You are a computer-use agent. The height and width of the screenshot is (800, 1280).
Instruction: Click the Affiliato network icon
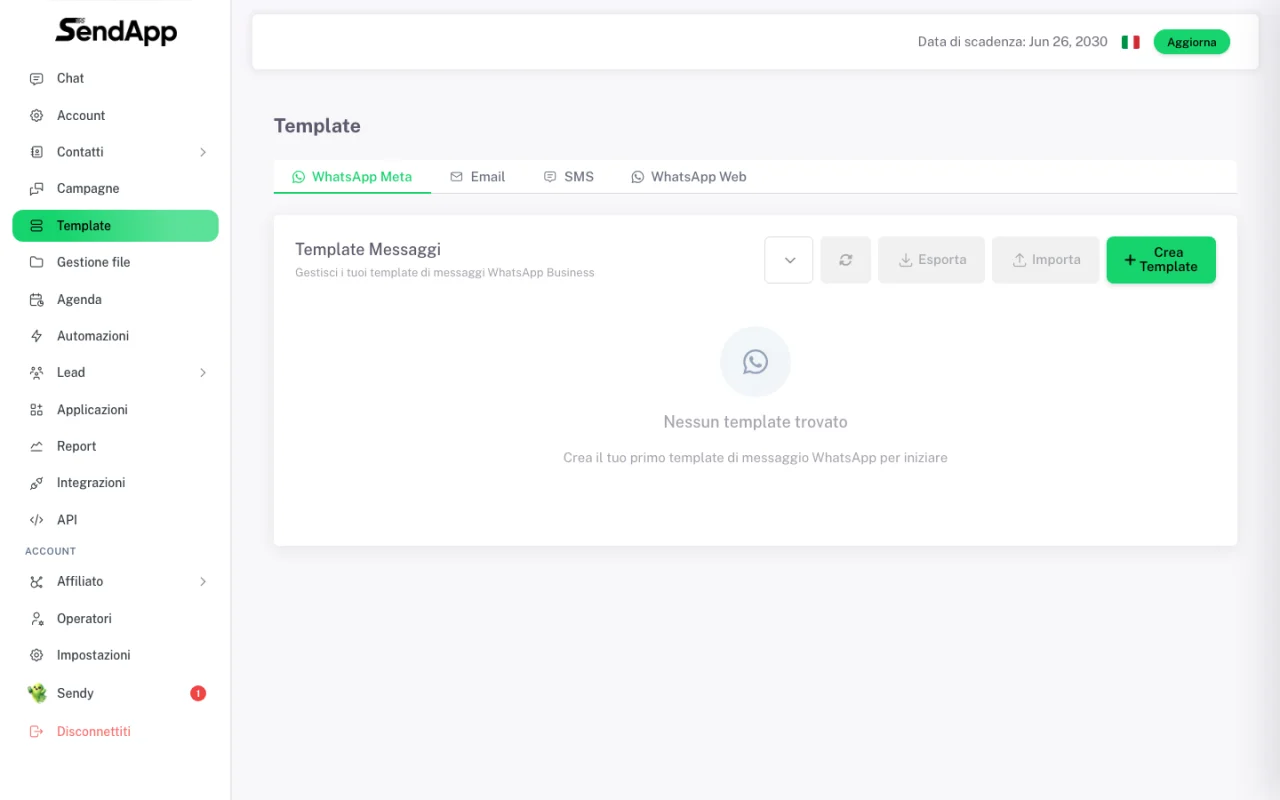pyautogui.click(x=37, y=582)
